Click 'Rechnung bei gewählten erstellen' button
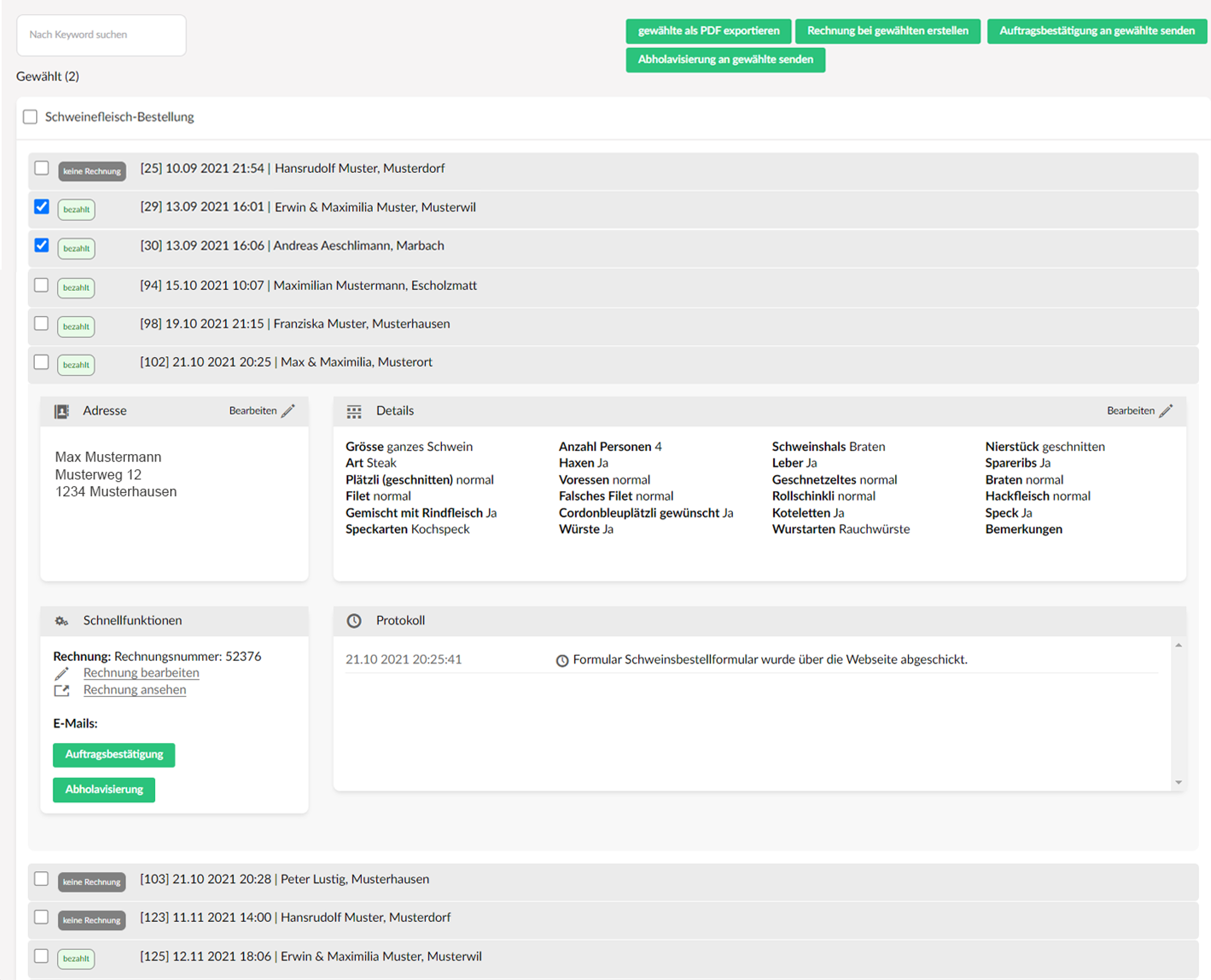The width and height of the screenshot is (1211, 980). click(x=887, y=31)
